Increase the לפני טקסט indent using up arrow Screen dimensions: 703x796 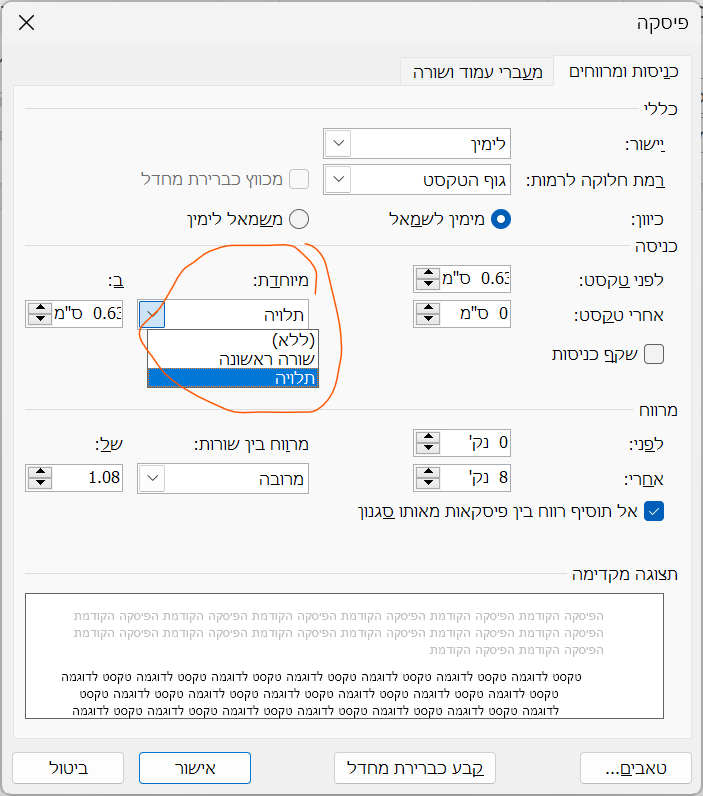tap(426, 273)
